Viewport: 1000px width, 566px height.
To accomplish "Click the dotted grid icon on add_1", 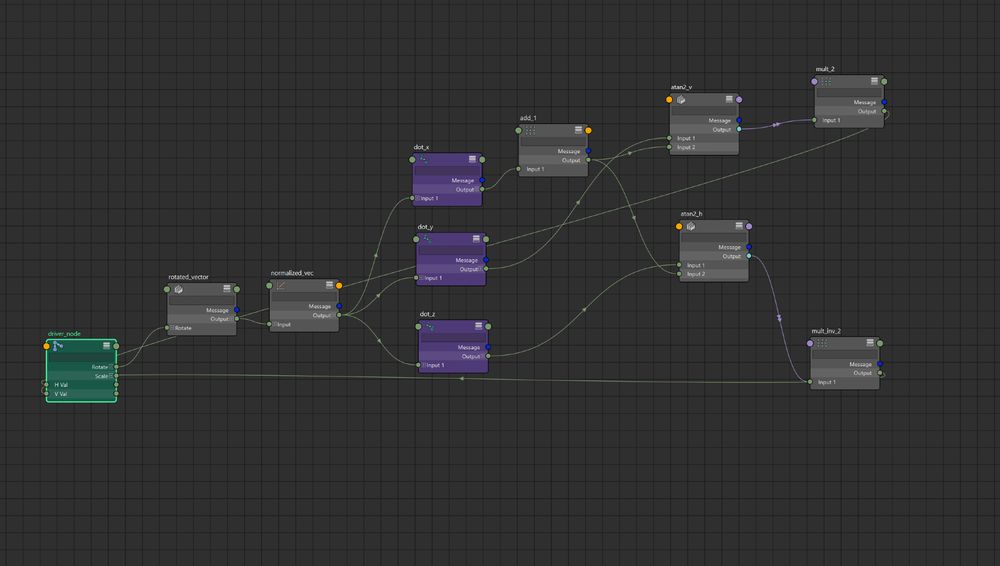I will pos(530,130).
